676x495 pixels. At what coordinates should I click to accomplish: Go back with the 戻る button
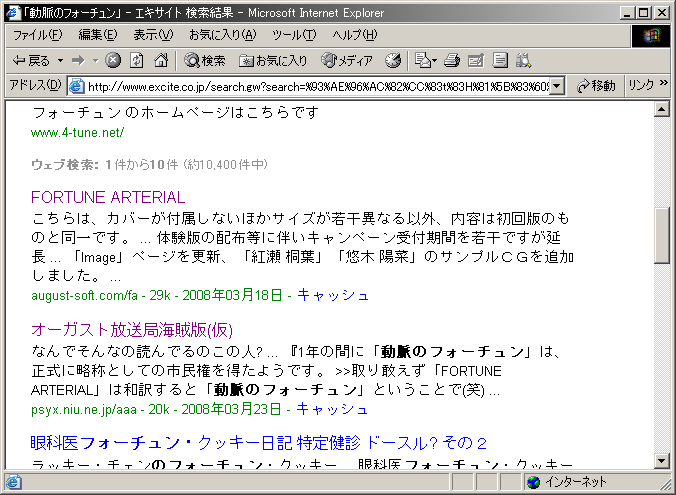[31, 61]
